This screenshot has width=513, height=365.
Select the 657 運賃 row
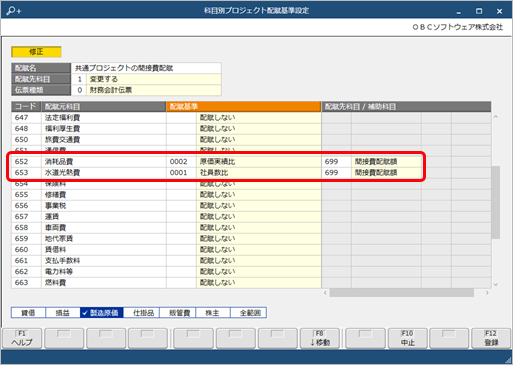[251, 217]
